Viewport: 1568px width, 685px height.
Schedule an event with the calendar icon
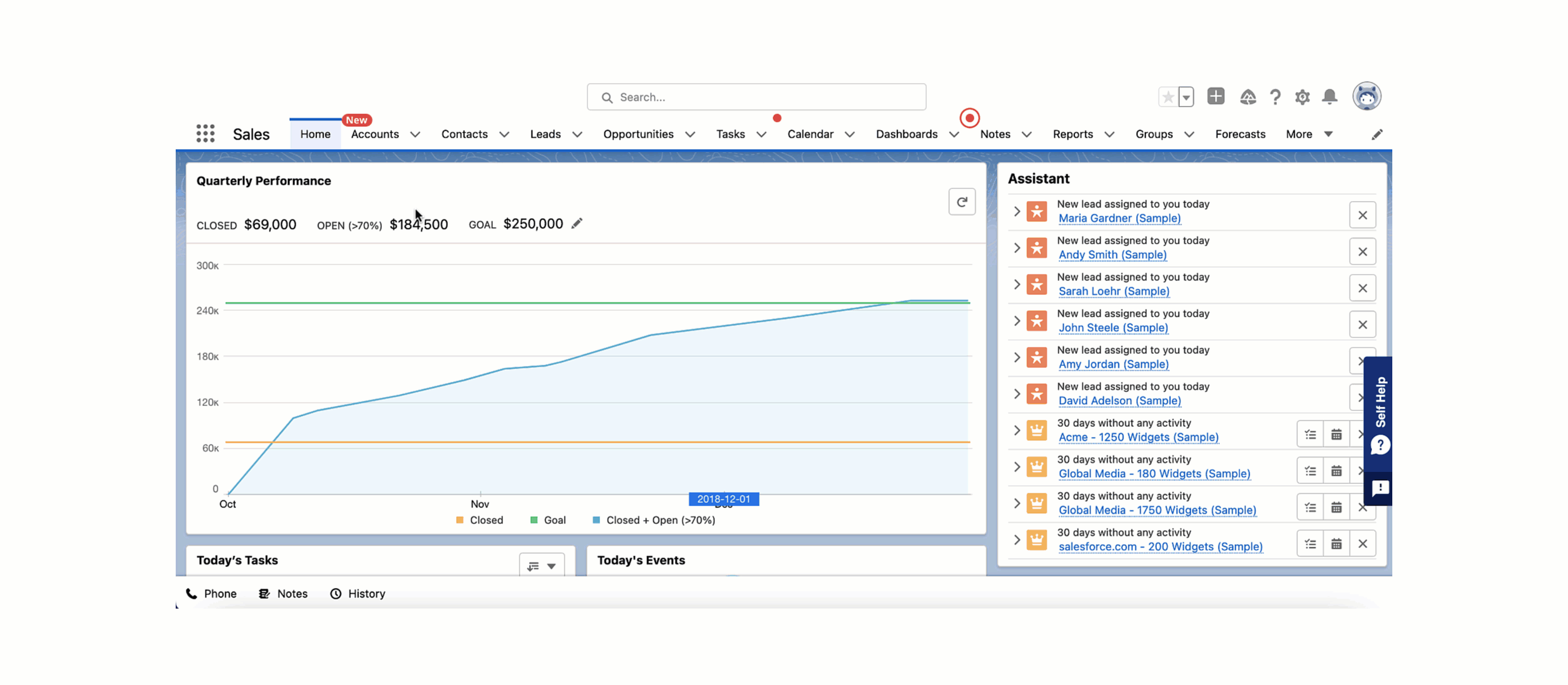(1336, 434)
